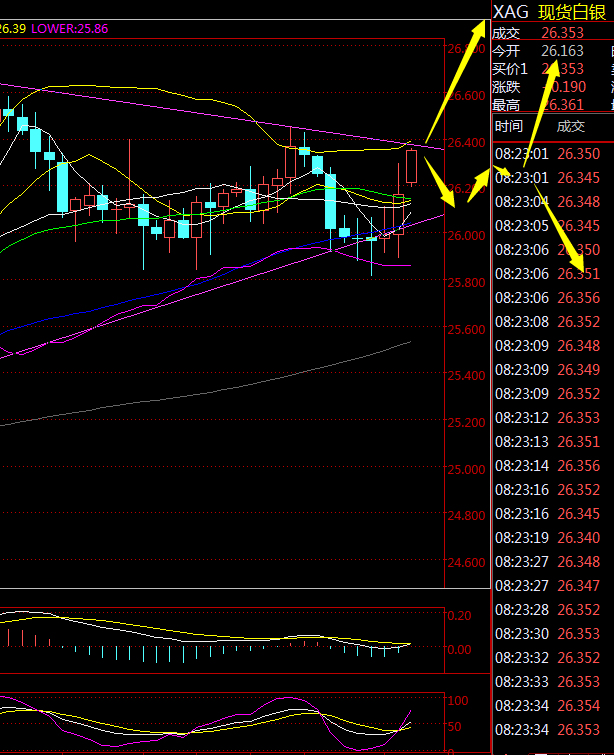Click the MACD 0.20 scale label
614x755 pixels.
(459, 615)
